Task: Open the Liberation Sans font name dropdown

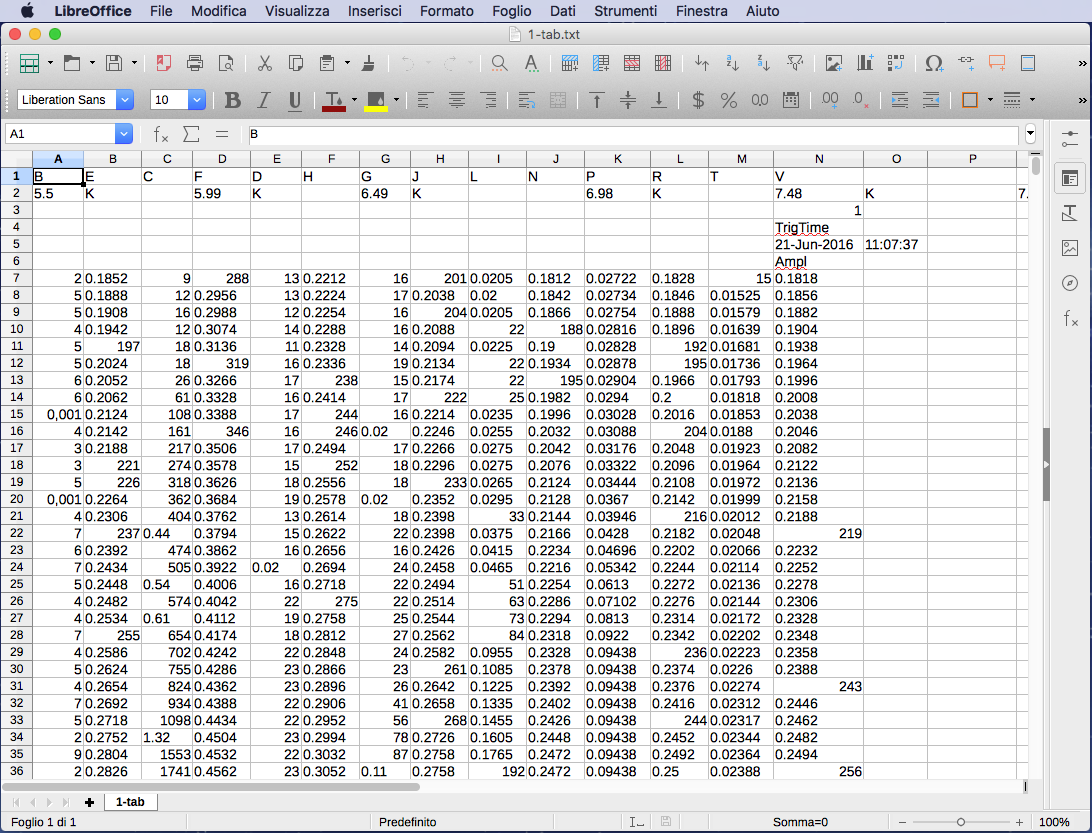Action: (125, 100)
